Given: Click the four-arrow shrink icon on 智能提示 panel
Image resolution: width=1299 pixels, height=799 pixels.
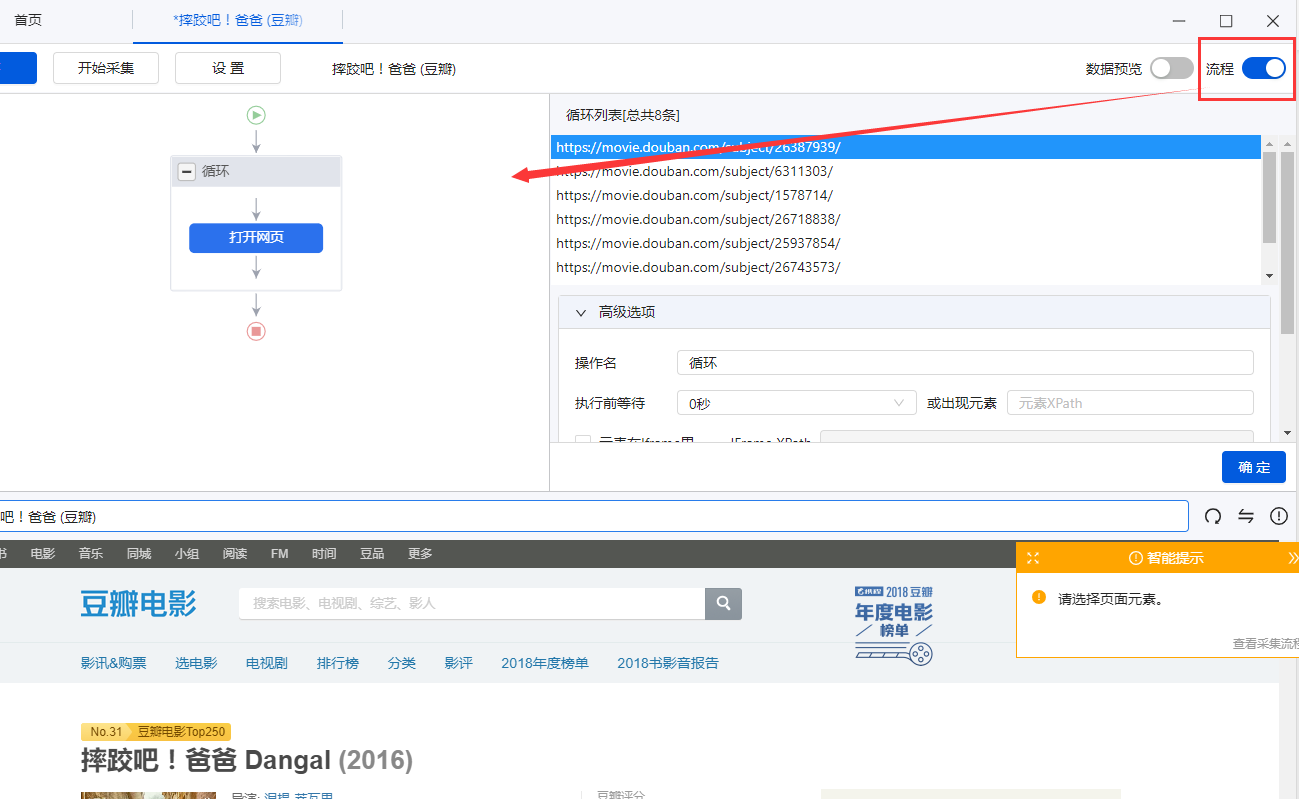Looking at the screenshot, I should click(1033, 558).
